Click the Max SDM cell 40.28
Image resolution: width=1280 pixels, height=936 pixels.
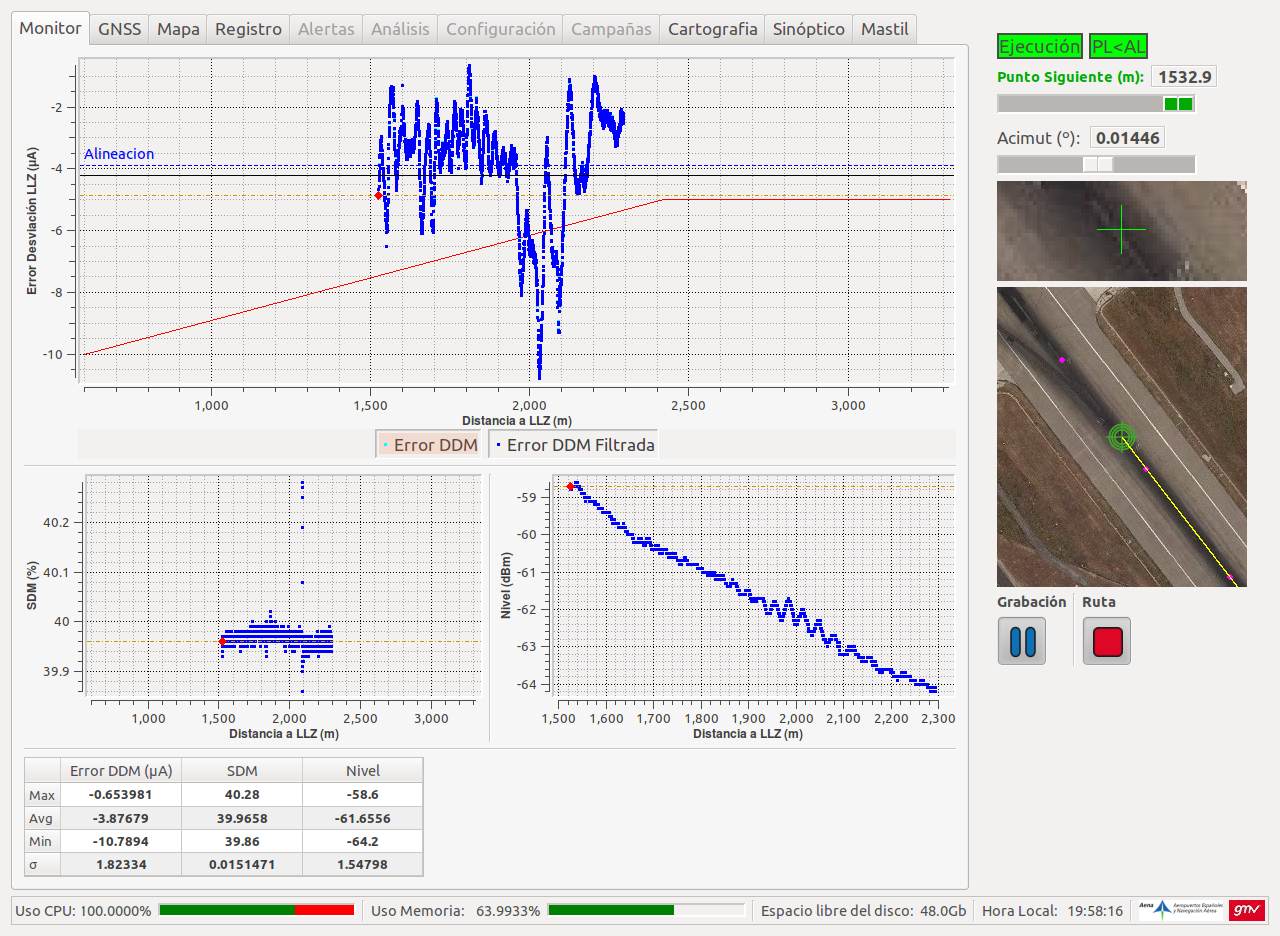click(242, 794)
